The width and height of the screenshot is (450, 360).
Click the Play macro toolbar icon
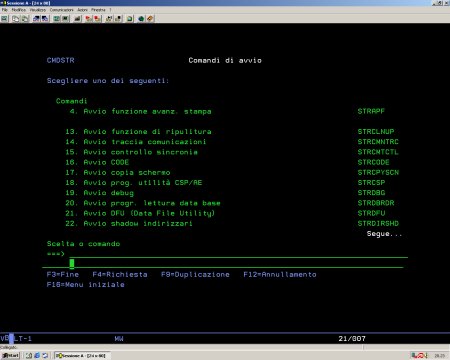[109, 19]
